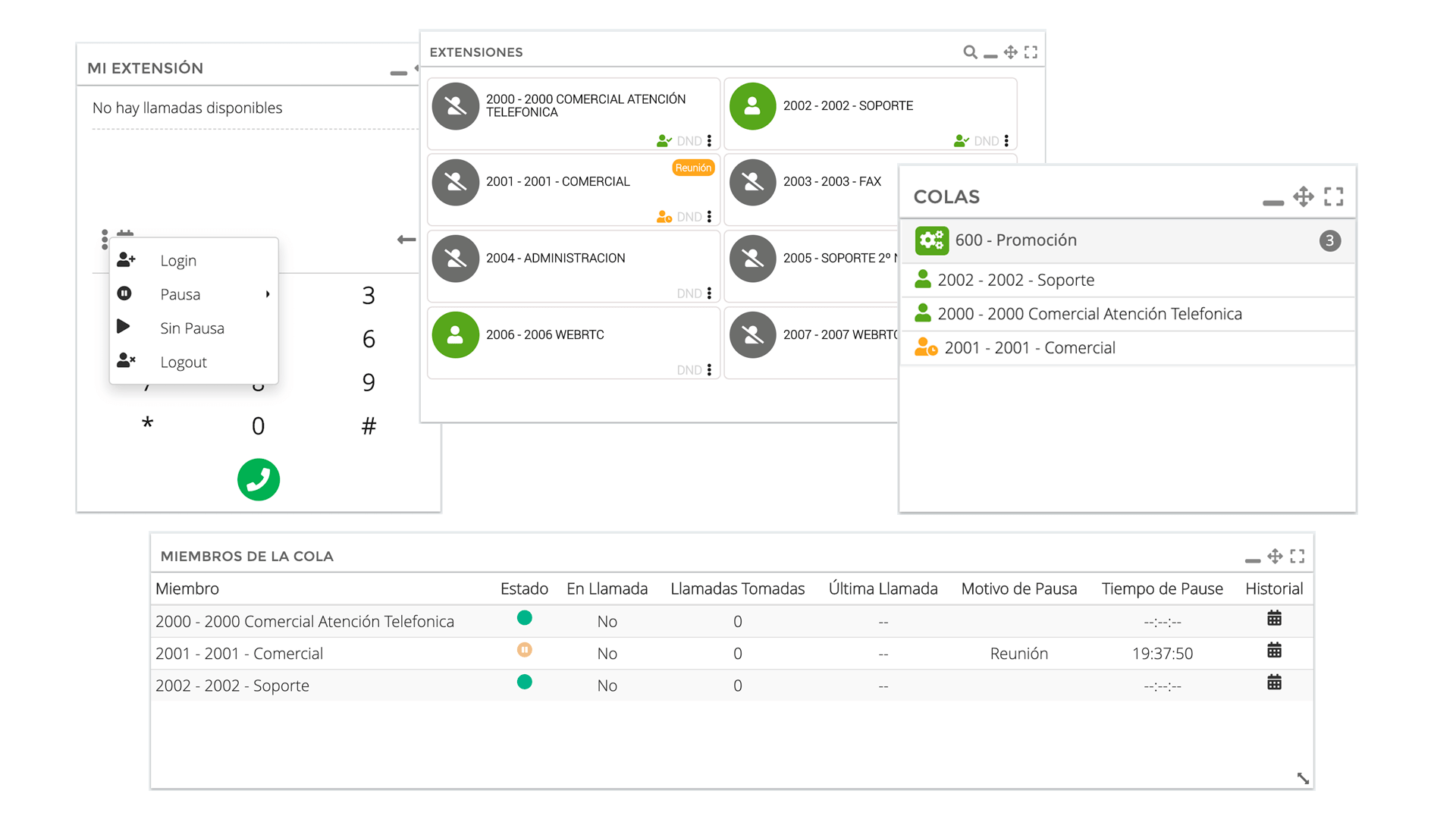
Task: Open search in Extensiones panel
Action: [x=970, y=52]
